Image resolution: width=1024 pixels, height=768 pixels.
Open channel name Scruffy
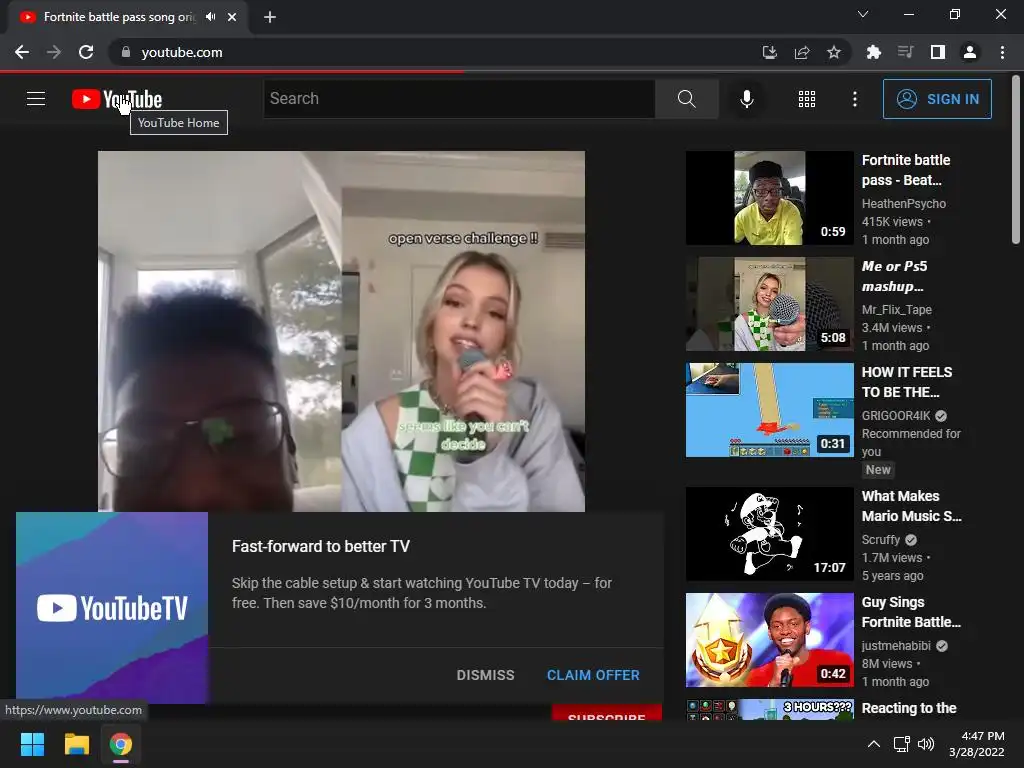(880, 539)
